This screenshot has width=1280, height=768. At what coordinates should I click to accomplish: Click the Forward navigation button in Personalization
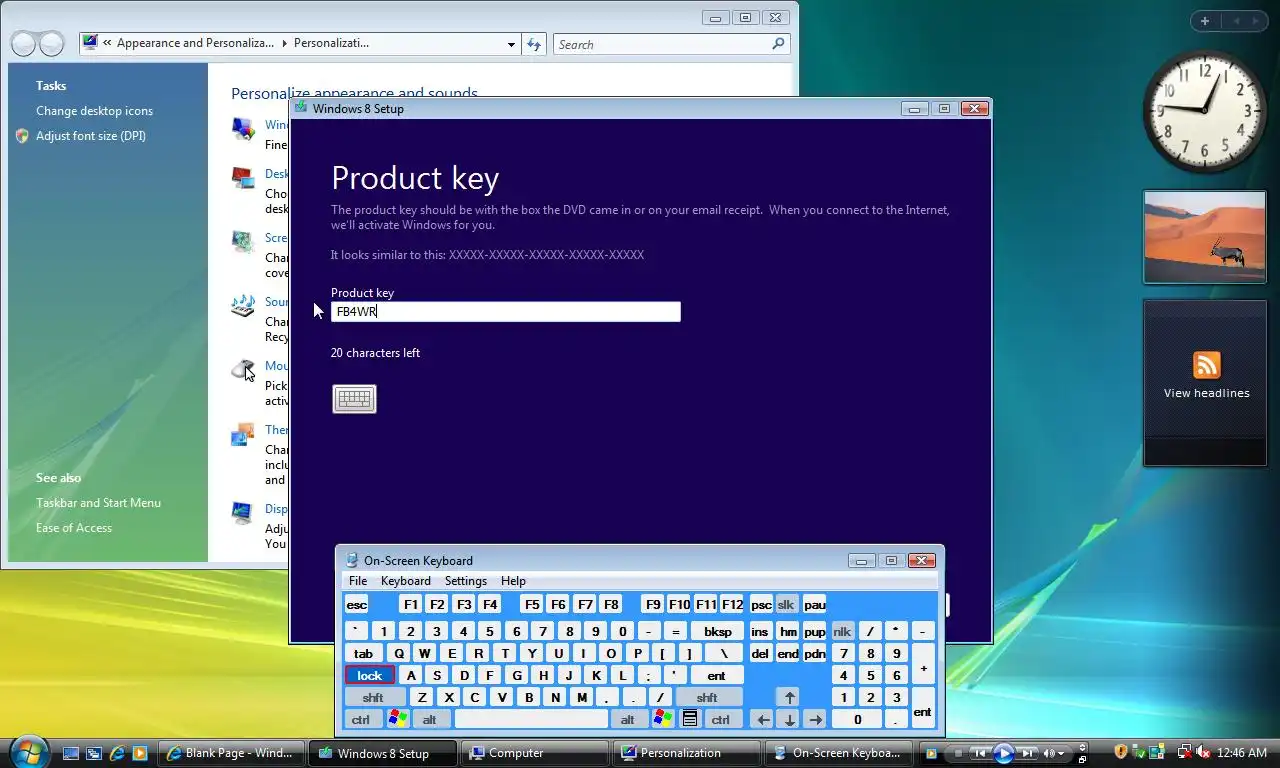(x=51, y=44)
